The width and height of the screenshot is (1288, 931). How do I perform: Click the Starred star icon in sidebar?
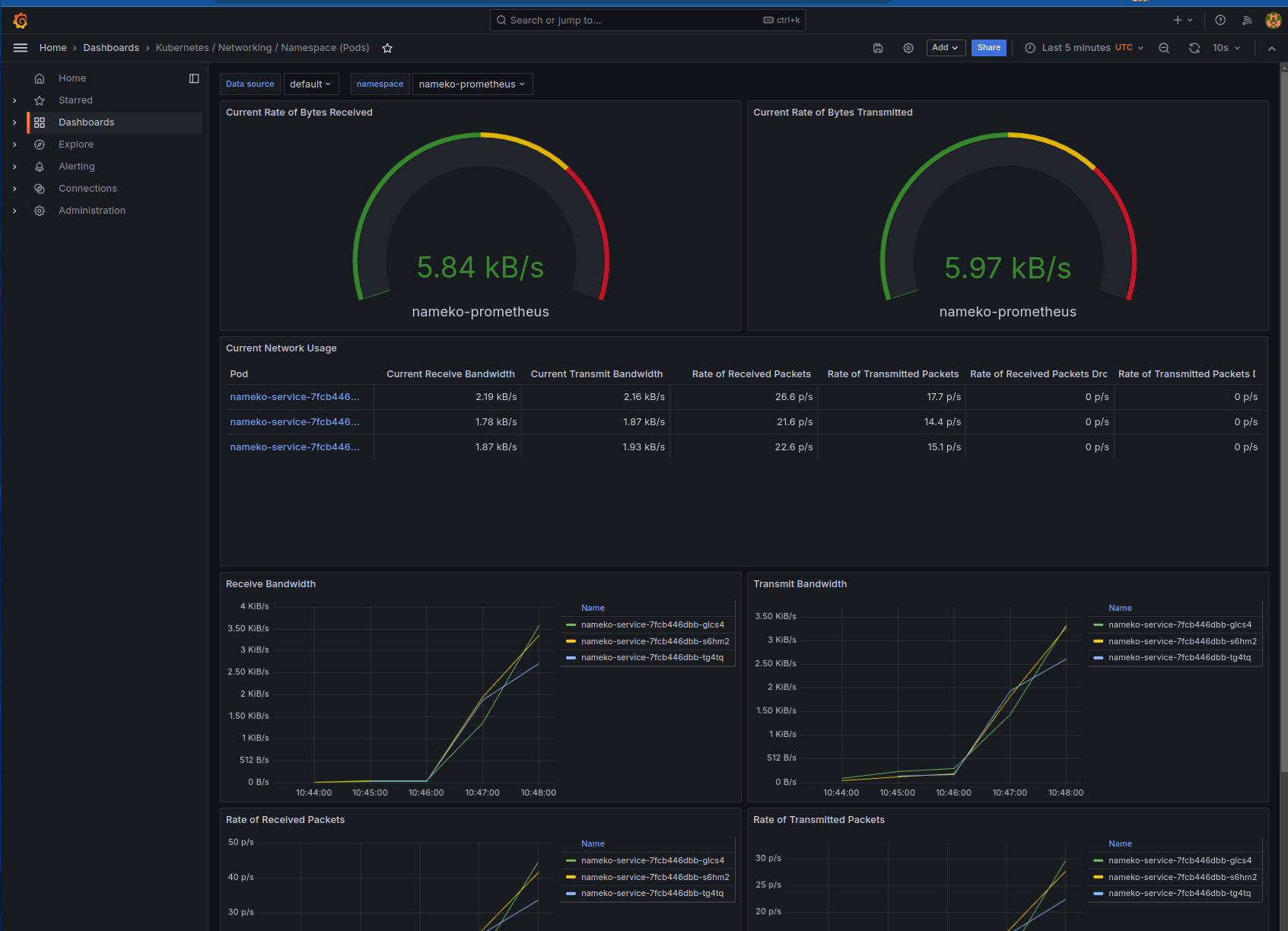[40, 100]
